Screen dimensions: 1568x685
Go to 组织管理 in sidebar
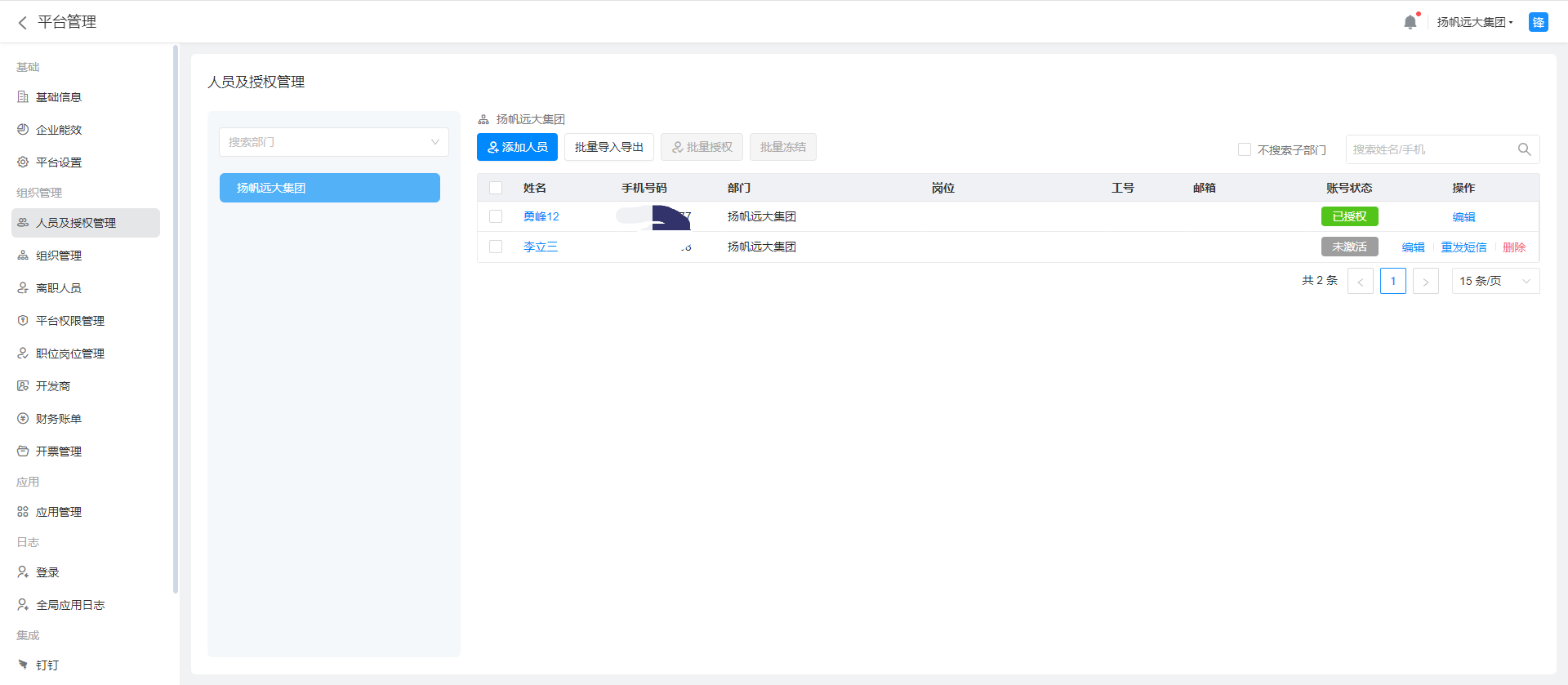[x=59, y=256]
